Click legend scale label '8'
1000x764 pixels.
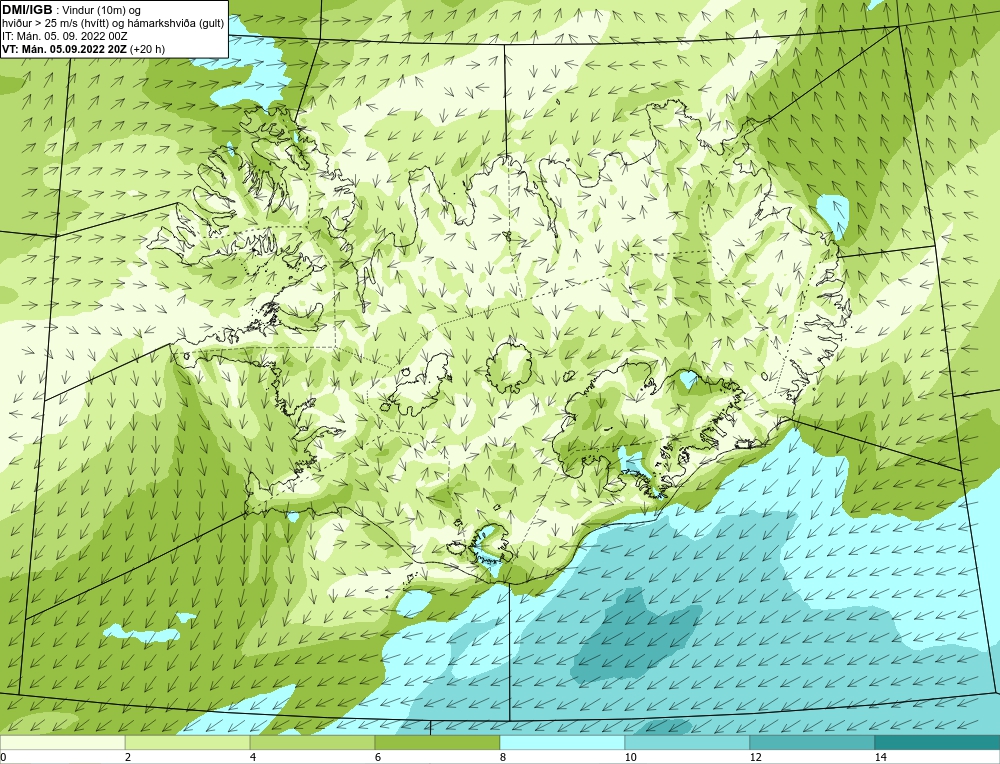point(503,757)
